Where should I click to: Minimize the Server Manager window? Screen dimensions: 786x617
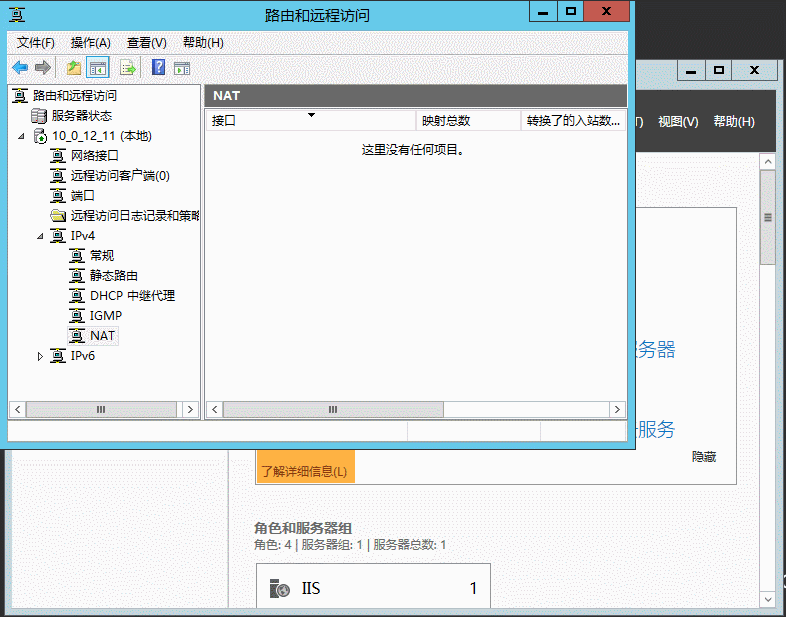tap(691, 71)
